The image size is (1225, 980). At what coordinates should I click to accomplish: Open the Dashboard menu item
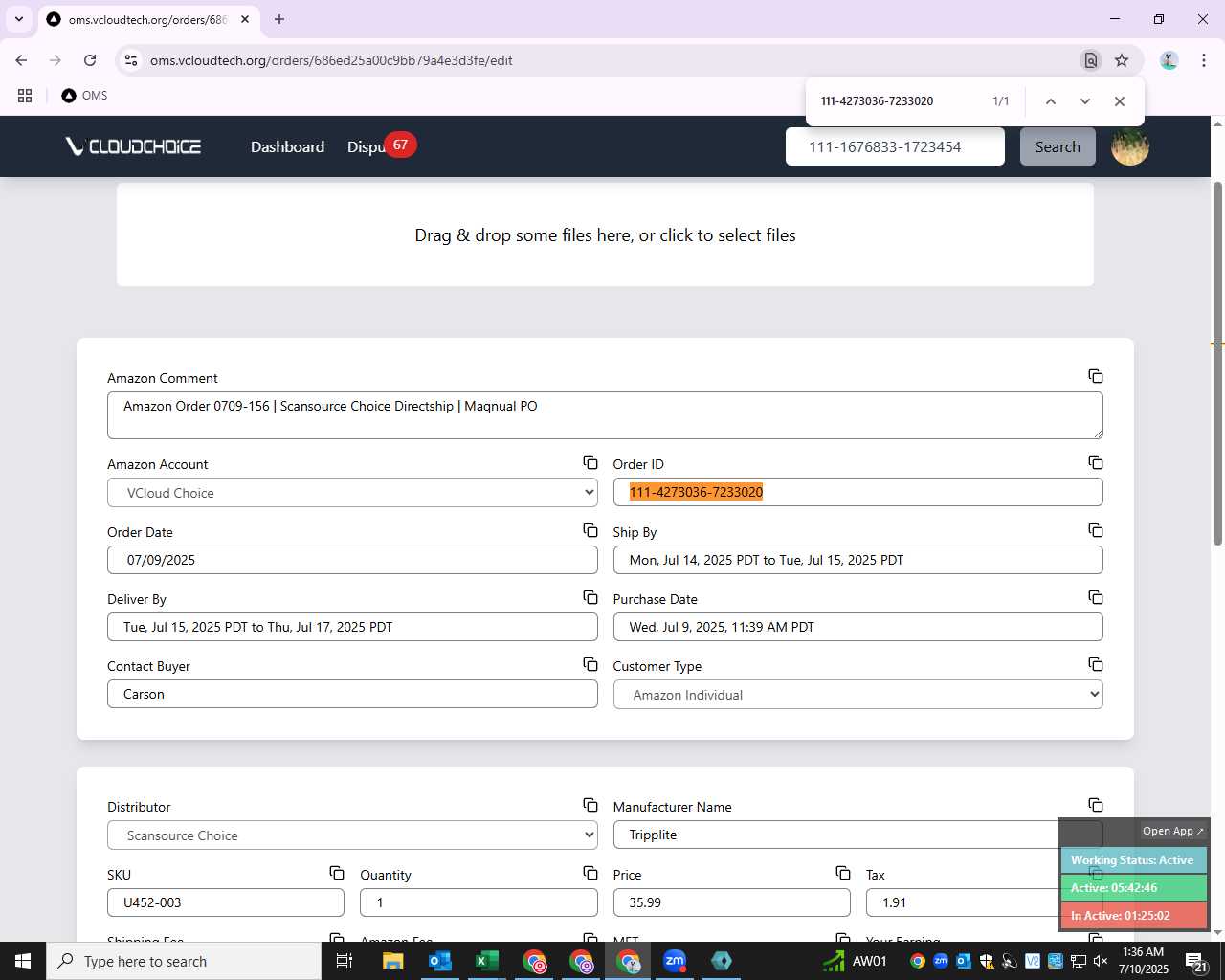click(x=287, y=146)
